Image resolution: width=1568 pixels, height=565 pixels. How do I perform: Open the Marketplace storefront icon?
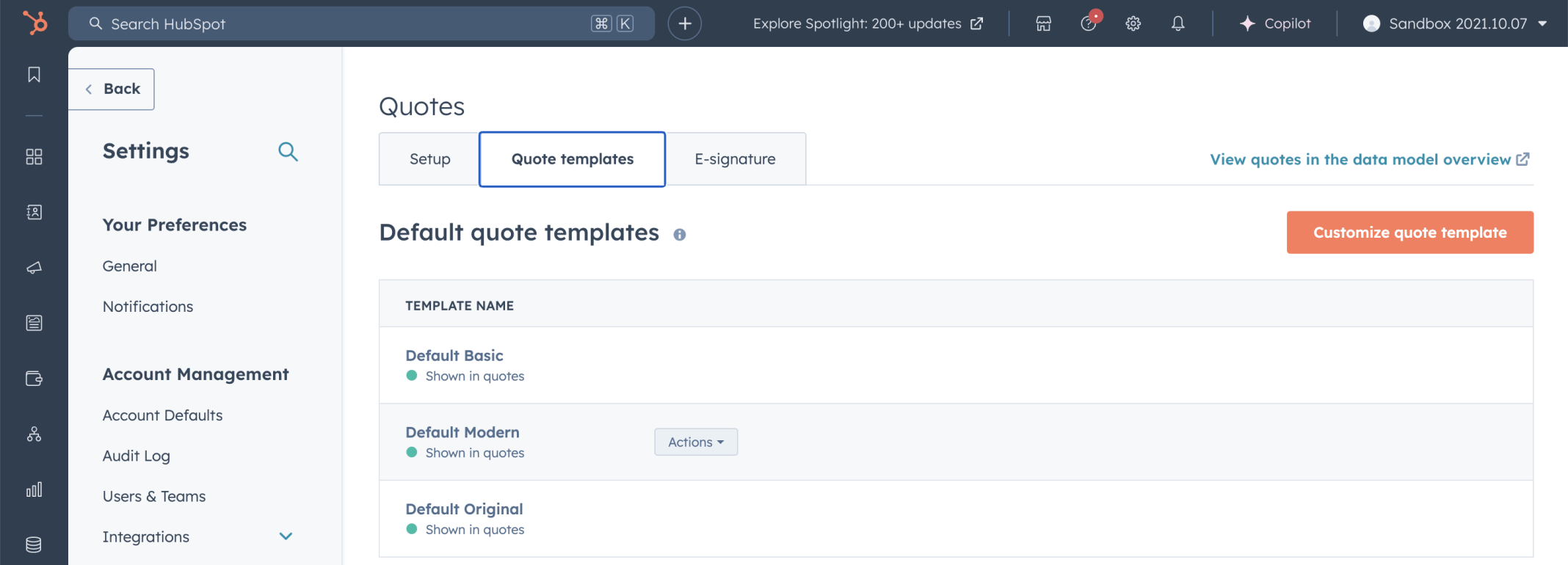pos(1043,23)
